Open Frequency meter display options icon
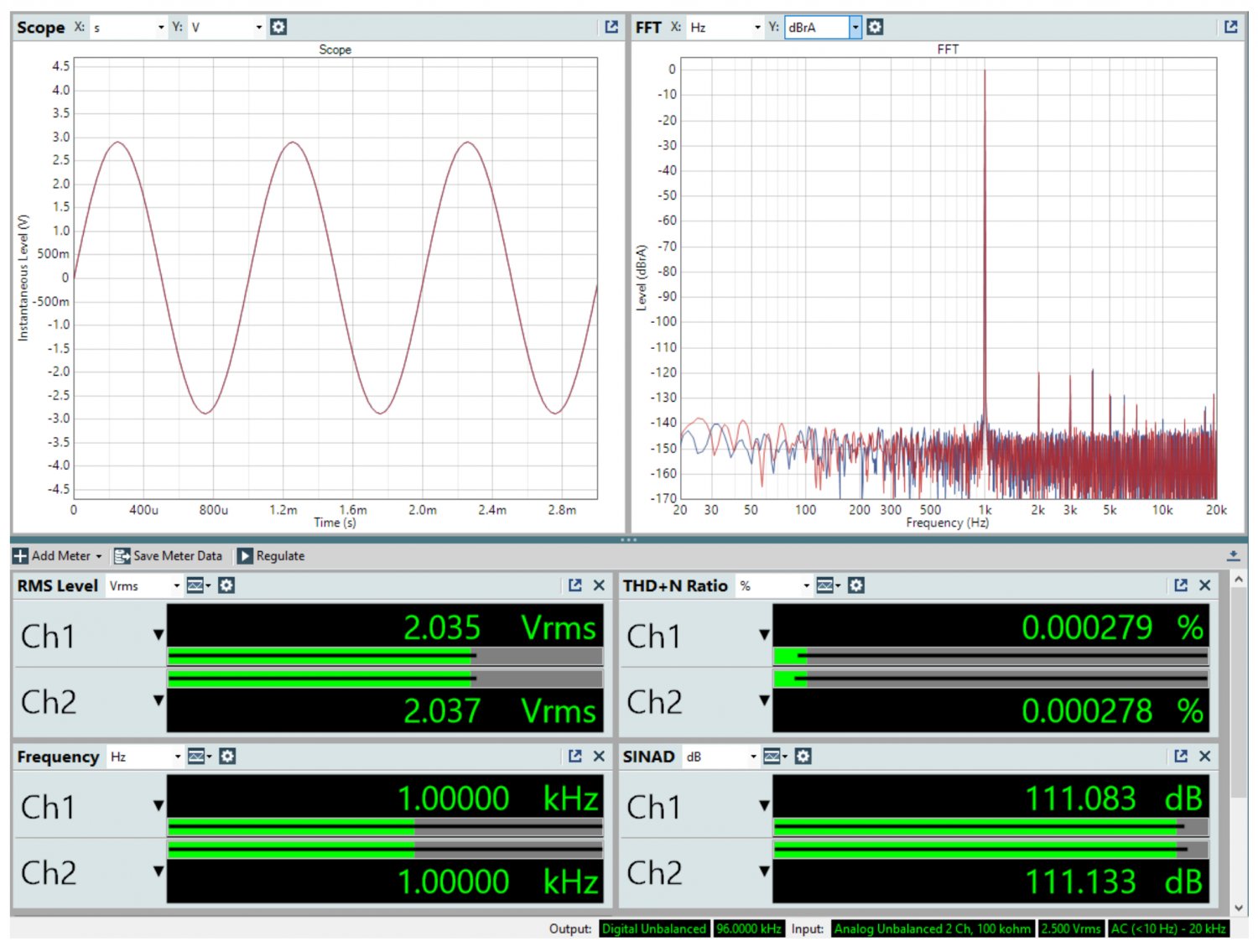This screenshot has height=952, width=1258. pyautogui.click(x=199, y=757)
